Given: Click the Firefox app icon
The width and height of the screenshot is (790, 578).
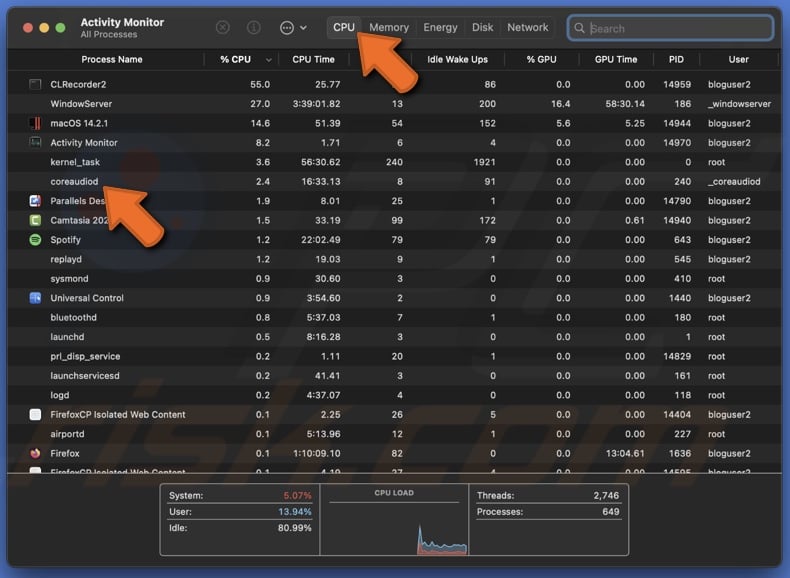Looking at the screenshot, I should tap(35, 454).
